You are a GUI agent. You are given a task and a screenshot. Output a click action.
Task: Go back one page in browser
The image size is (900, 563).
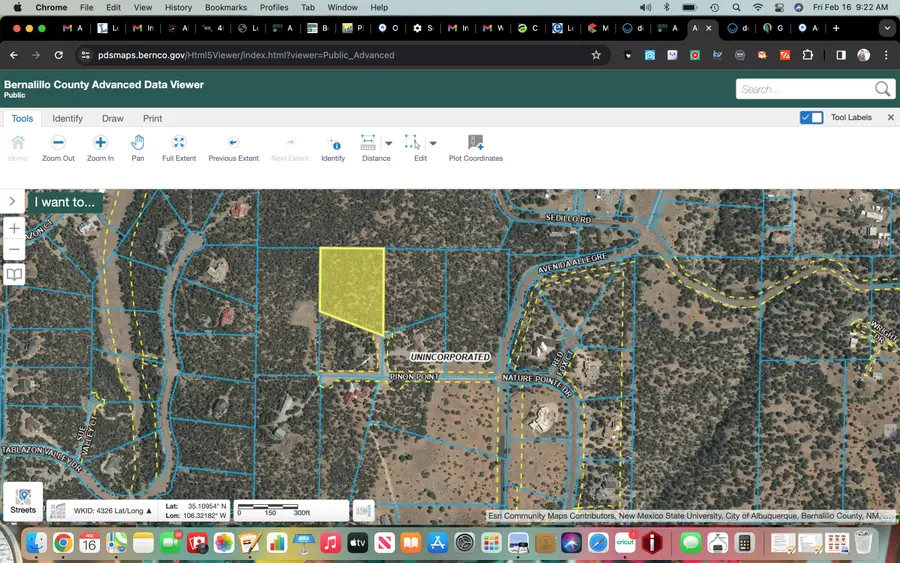pyautogui.click(x=14, y=55)
